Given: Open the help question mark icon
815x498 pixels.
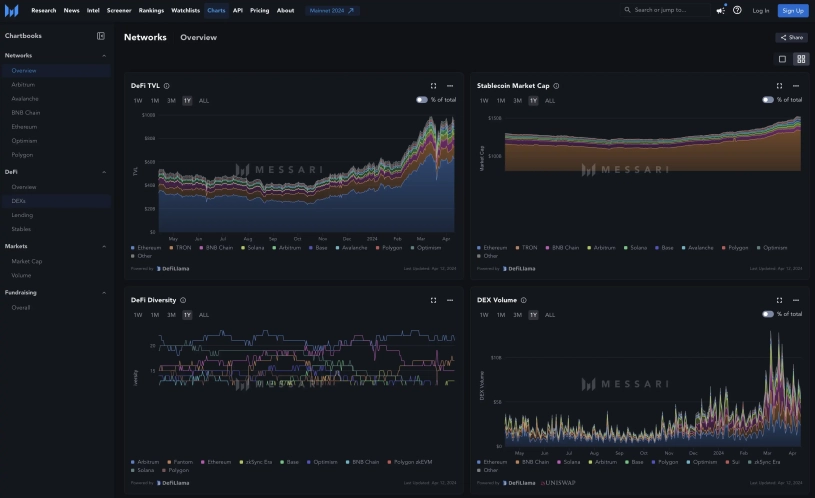Looking at the screenshot, I should pyautogui.click(x=737, y=10).
